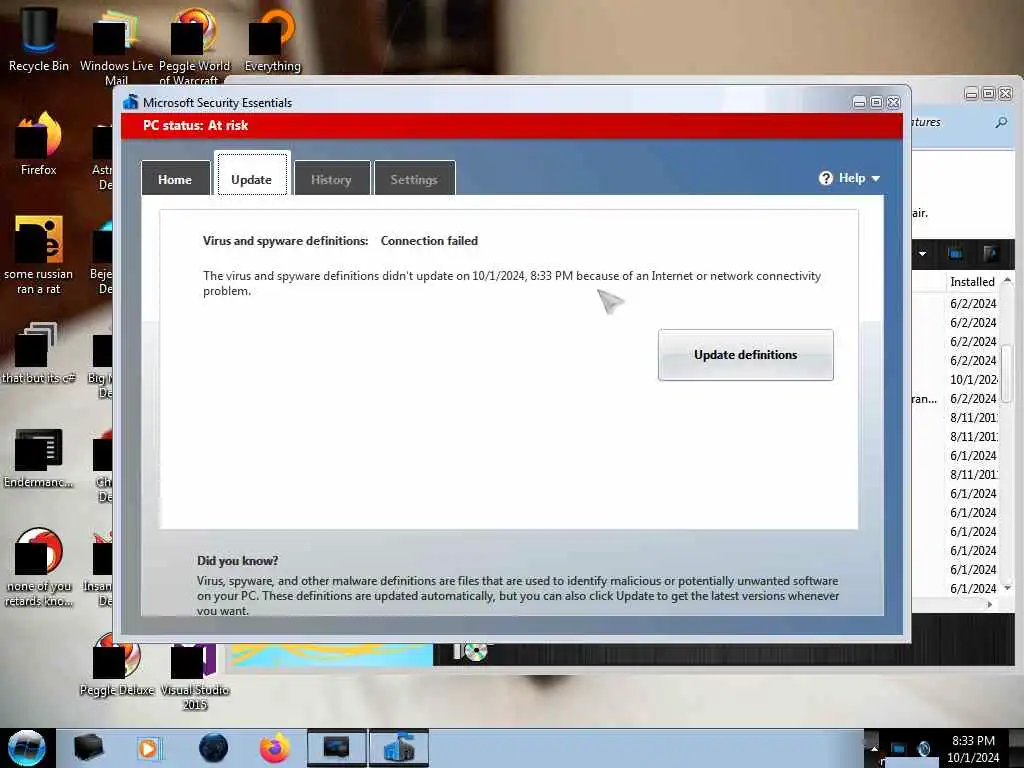Open the Recycle Bin desktop icon
The height and width of the screenshot is (768, 1024).
coord(39,39)
